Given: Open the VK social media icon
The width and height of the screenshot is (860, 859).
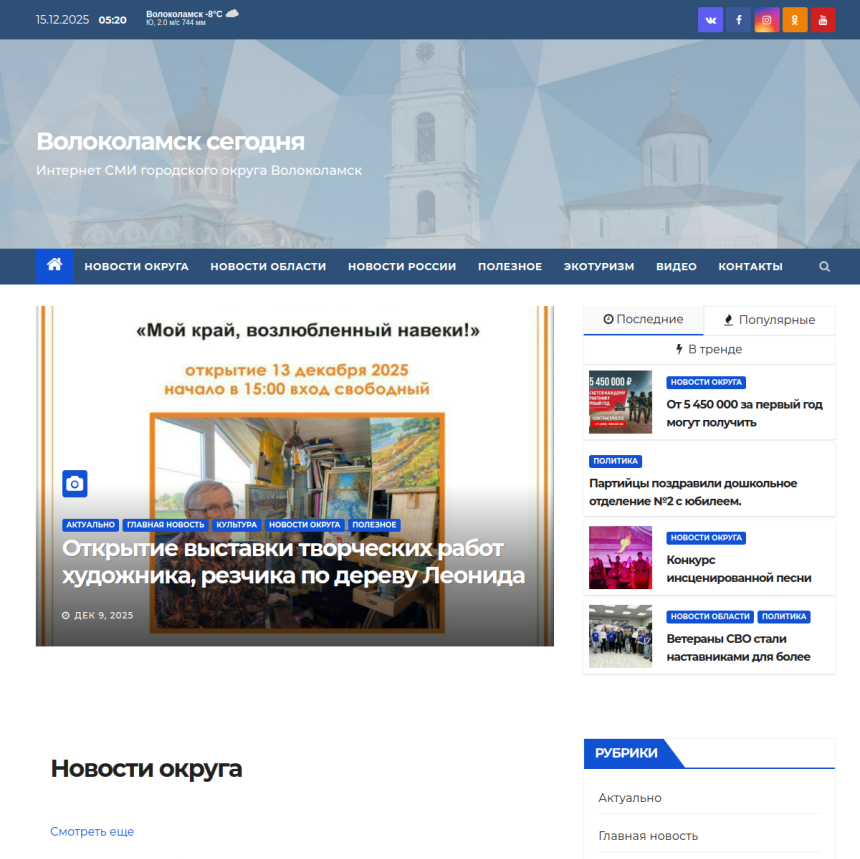Looking at the screenshot, I should (710, 20).
